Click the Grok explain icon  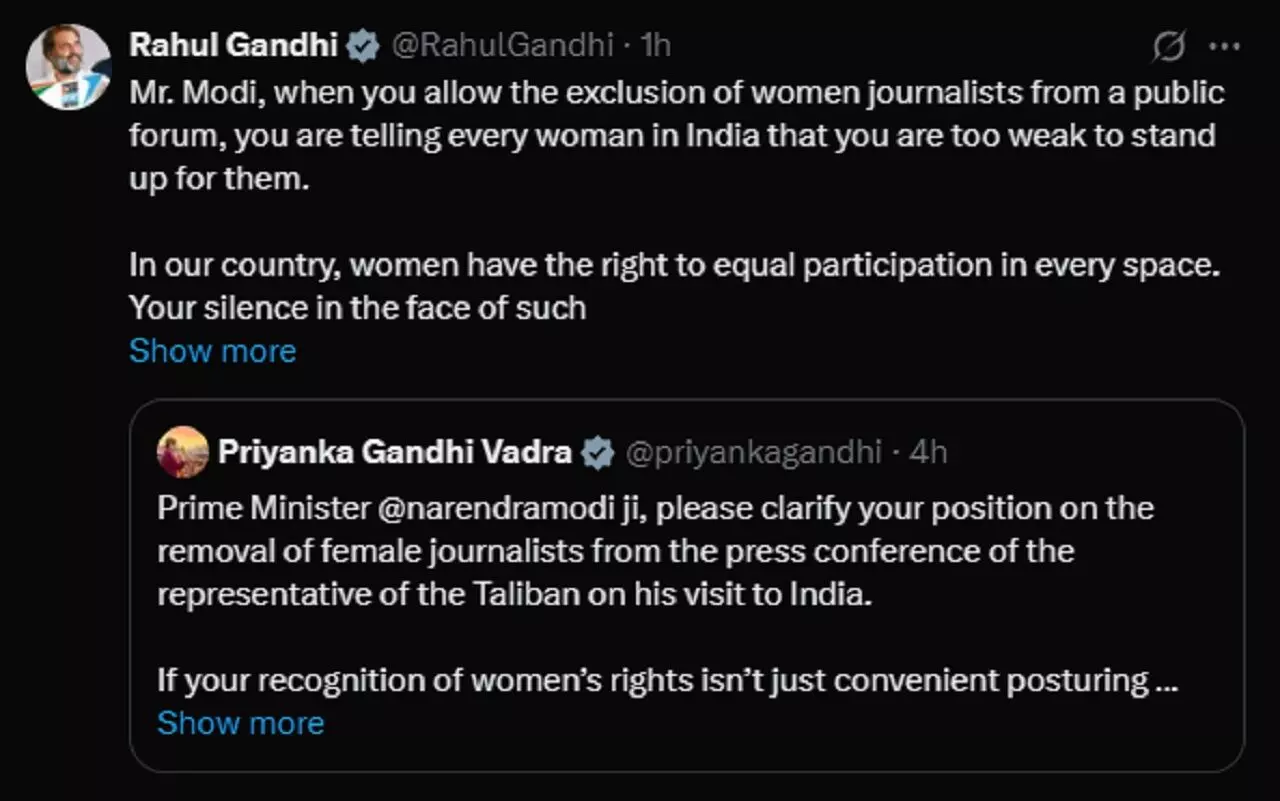pos(1169,46)
